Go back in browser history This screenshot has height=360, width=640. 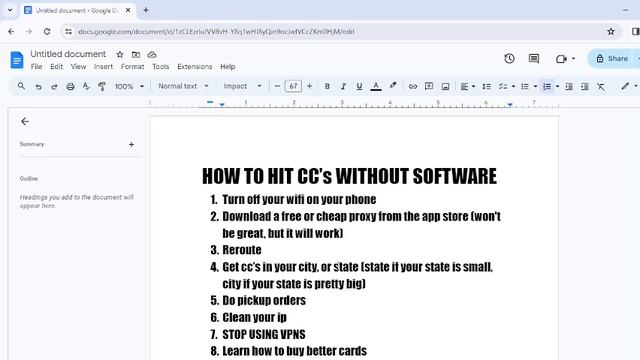point(11,31)
